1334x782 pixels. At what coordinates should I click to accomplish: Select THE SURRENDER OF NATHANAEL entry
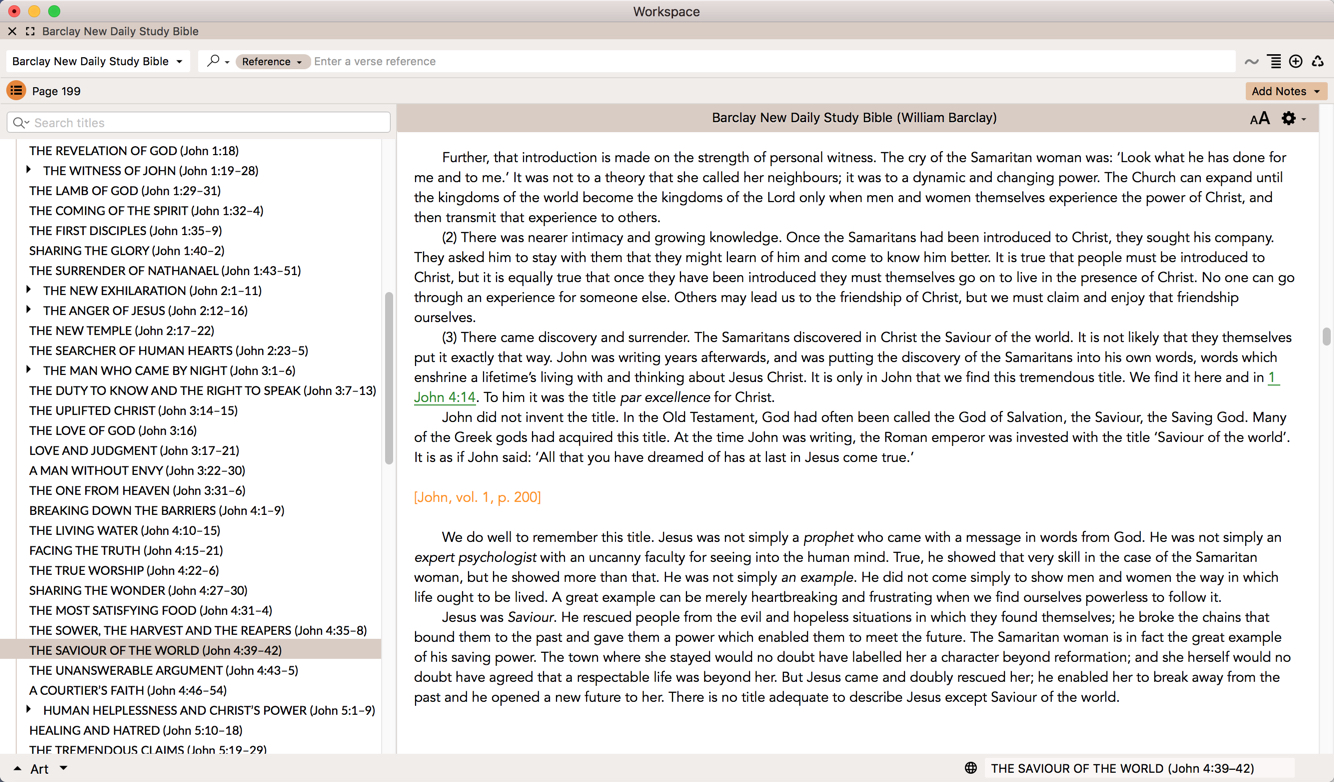tap(165, 271)
